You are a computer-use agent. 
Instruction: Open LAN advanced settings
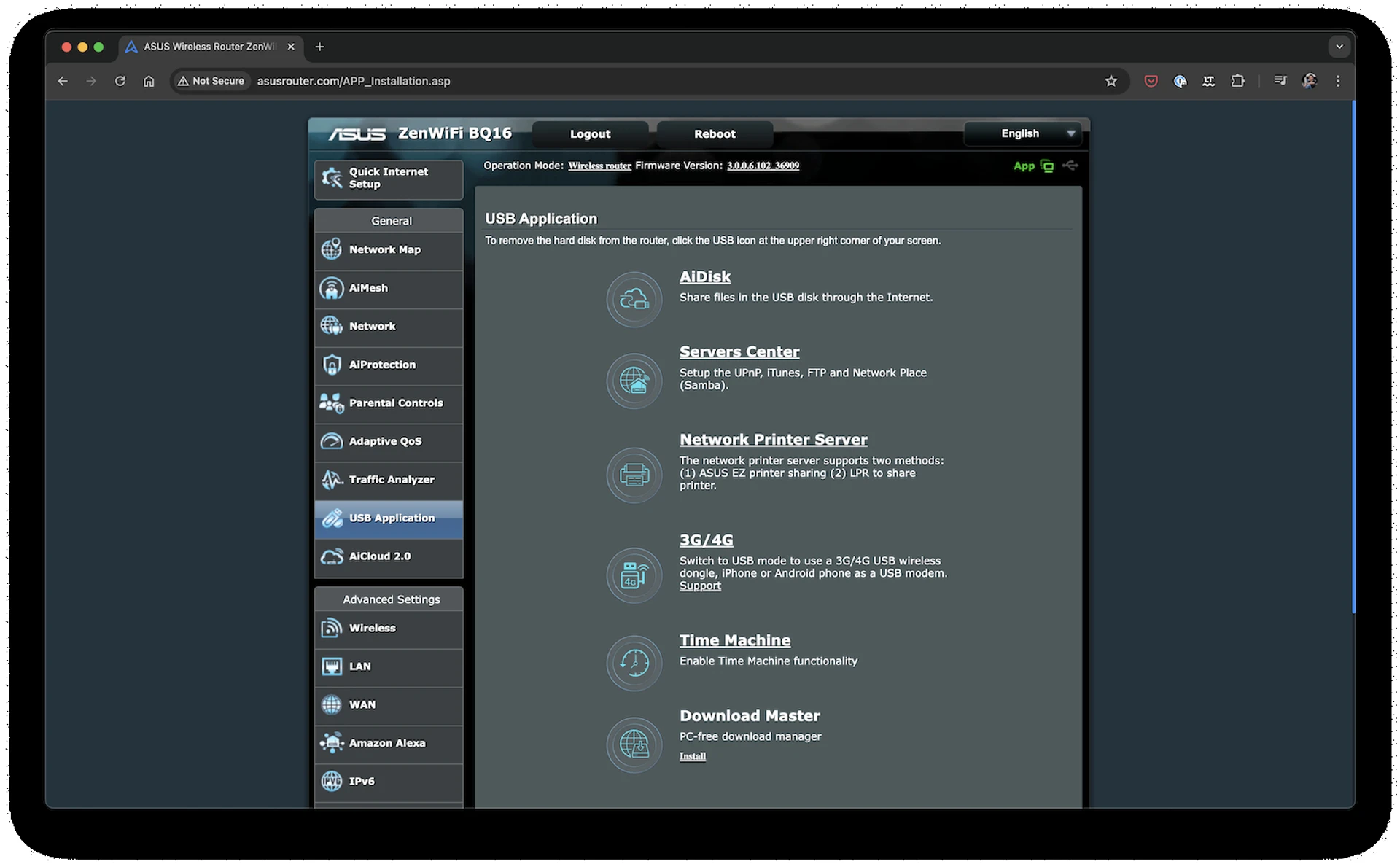point(389,666)
